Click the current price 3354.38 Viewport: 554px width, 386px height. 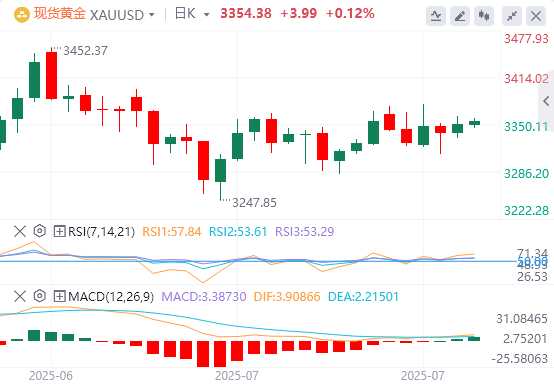[246, 13]
